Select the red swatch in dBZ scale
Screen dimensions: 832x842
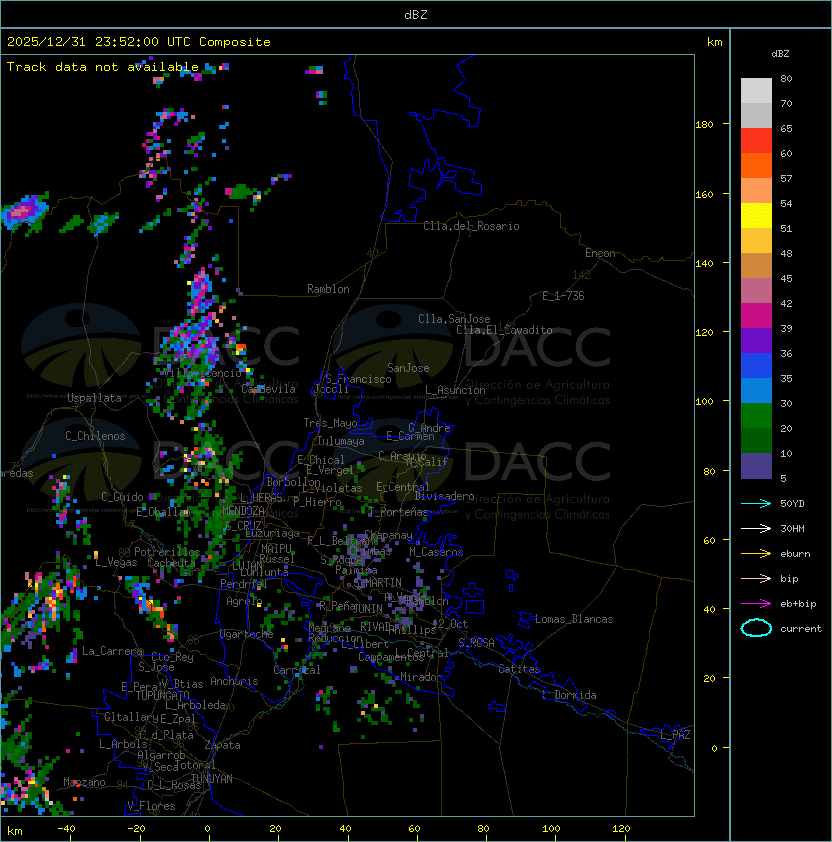point(756,141)
